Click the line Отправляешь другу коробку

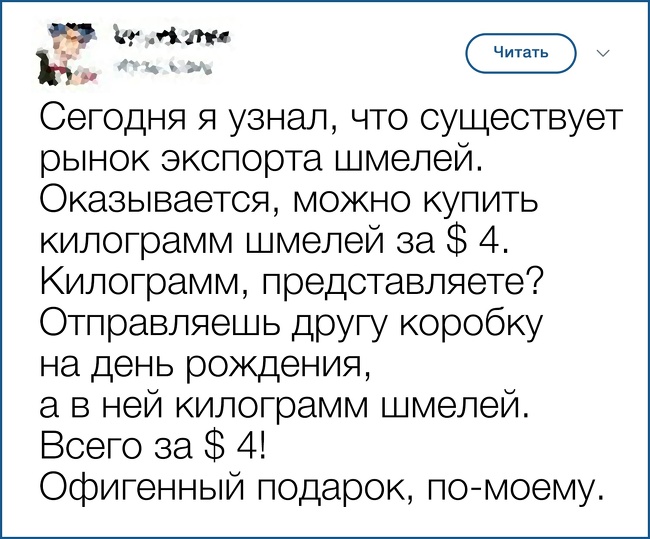click(x=292, y=324)
